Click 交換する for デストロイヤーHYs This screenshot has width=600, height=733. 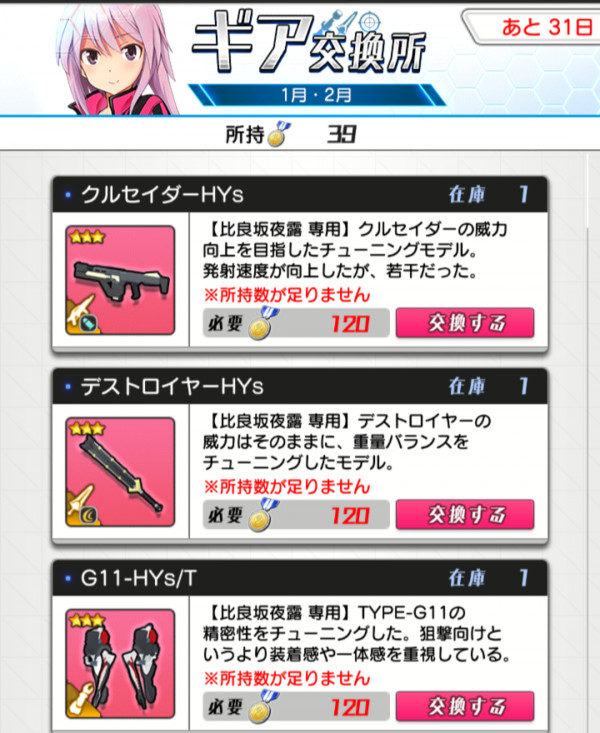click(x=465, y=514)
